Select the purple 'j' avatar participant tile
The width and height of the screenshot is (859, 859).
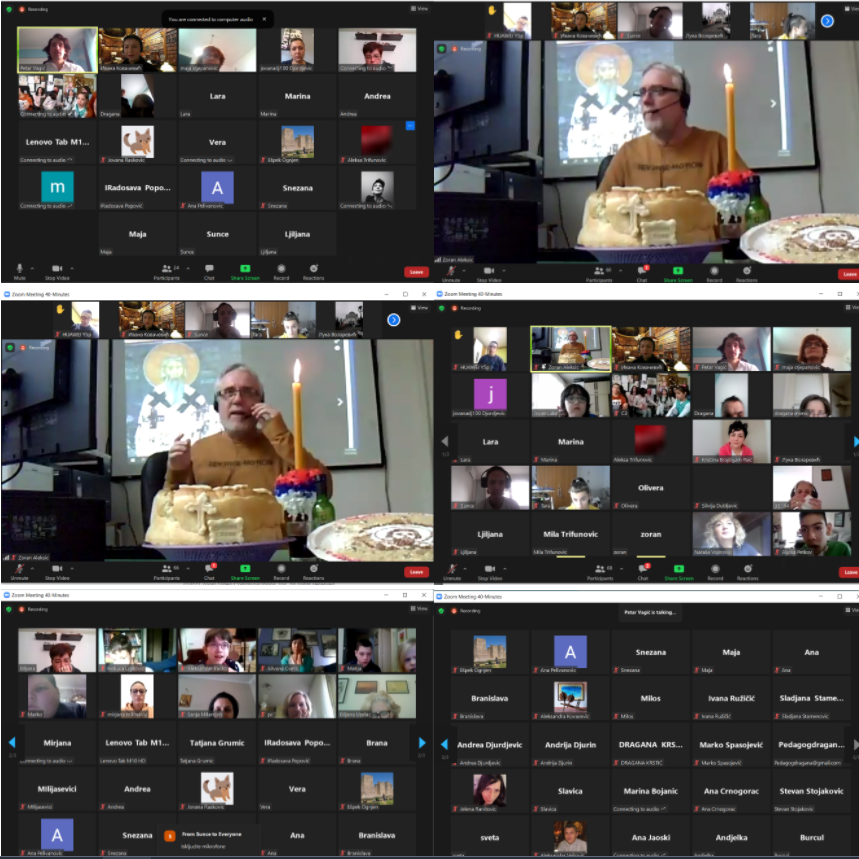(491, 395)
